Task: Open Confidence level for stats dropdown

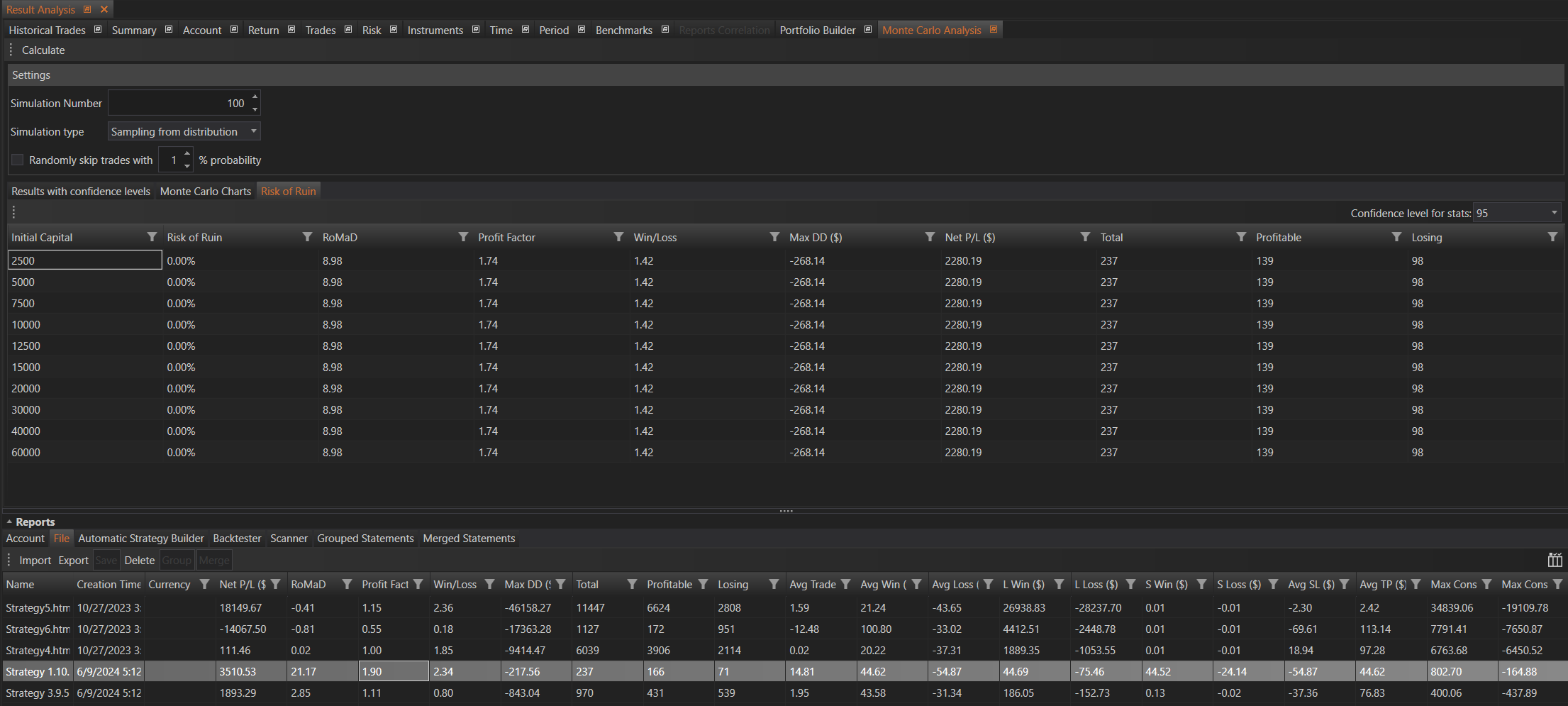Action: click(1554, 213)
